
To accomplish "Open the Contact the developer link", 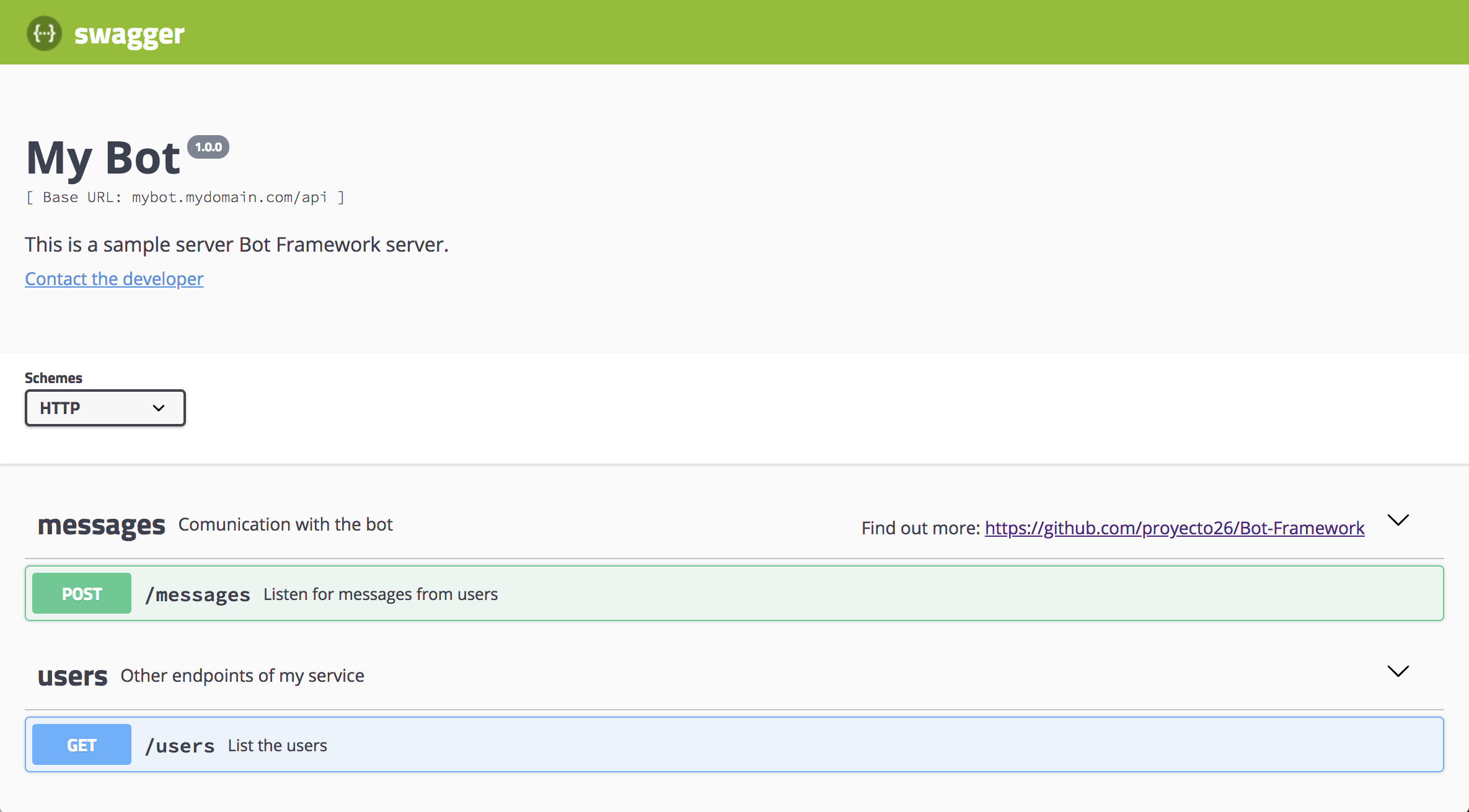I will (x=114, y=279).
